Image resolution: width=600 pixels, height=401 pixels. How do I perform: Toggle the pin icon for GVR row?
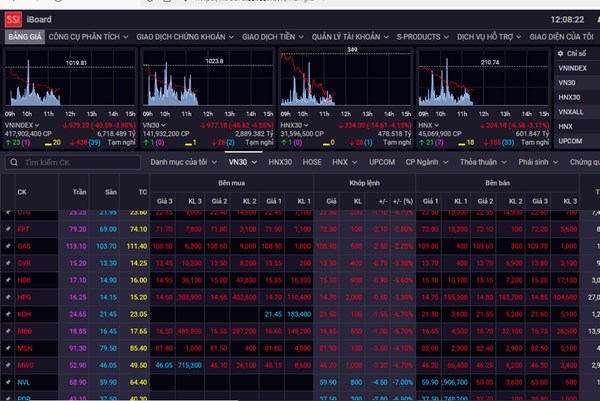coord(8,263)
